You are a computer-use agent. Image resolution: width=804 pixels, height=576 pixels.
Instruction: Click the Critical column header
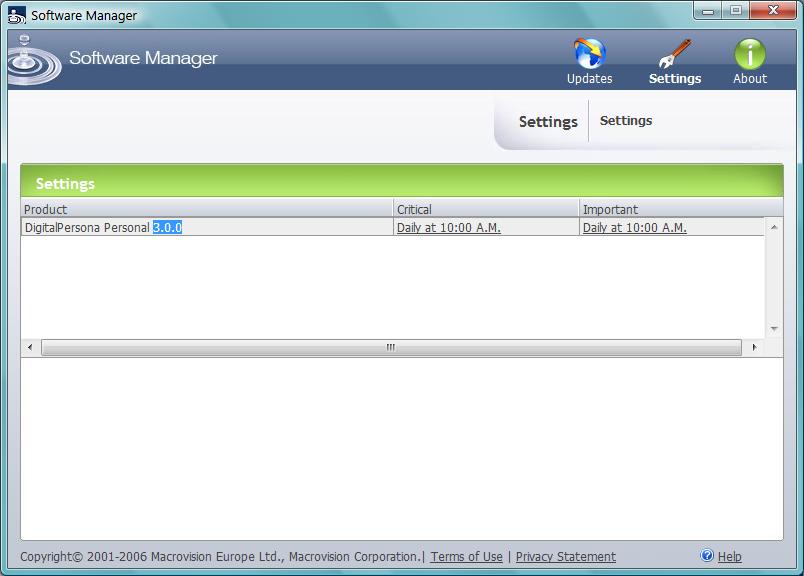pyautogui.click(x=486, y=209)
